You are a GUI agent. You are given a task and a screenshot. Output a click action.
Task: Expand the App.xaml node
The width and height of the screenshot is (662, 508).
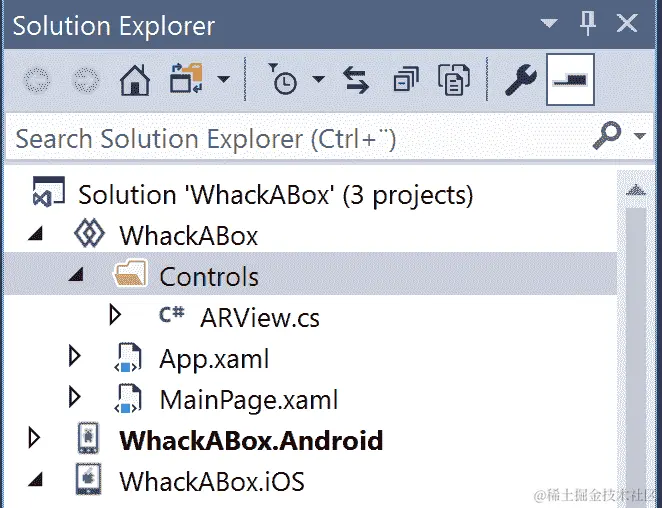pyautogui.click(x=75, y=356)
